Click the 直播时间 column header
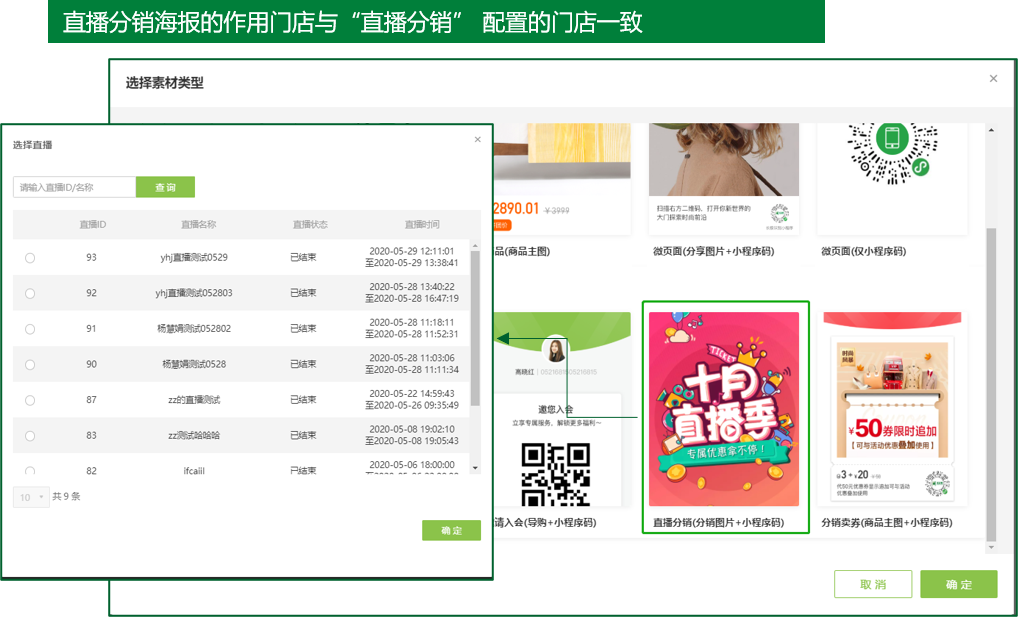This screenshot has width=1018, height=617. point(421,224)
